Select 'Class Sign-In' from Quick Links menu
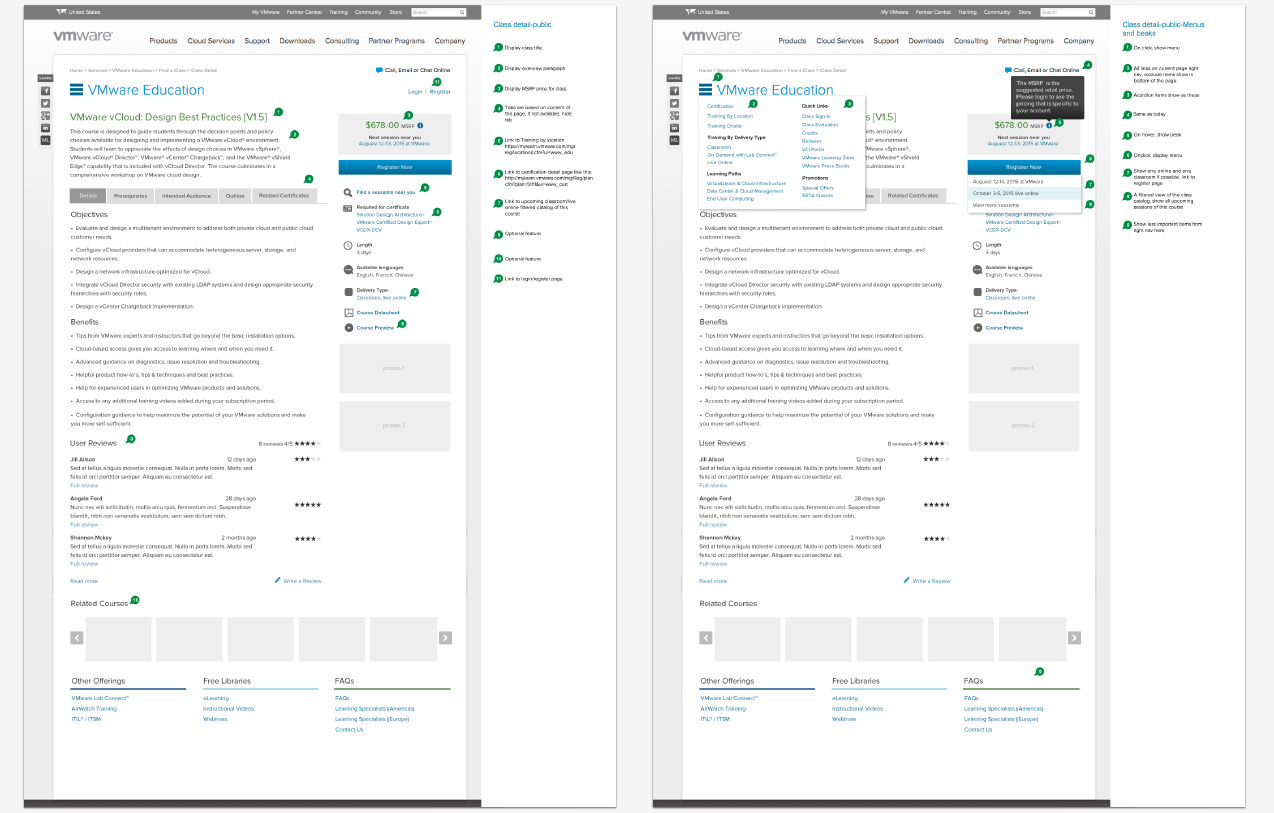This screenshot has height=813, width=1274. pyautogui.click(x=816, y=116)
